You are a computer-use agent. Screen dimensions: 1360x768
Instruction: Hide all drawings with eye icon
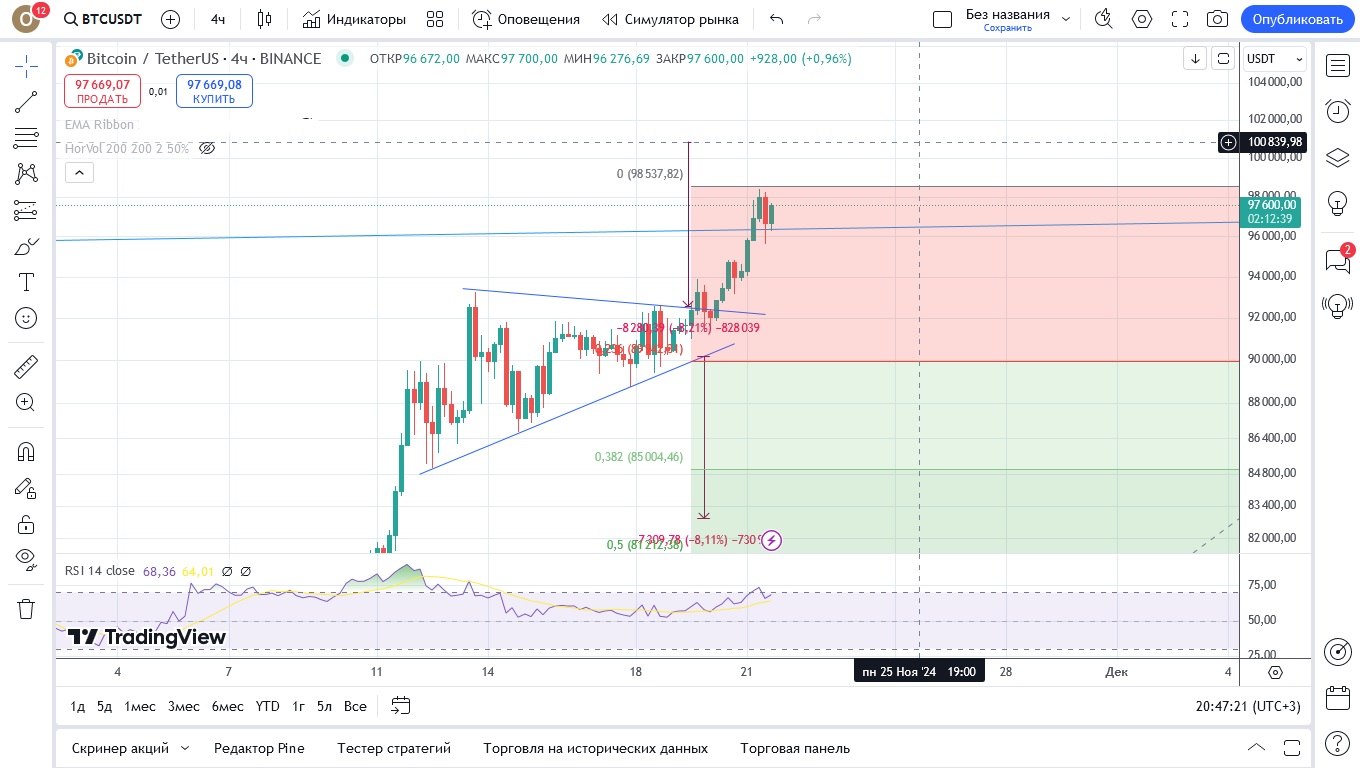point(26,558)
